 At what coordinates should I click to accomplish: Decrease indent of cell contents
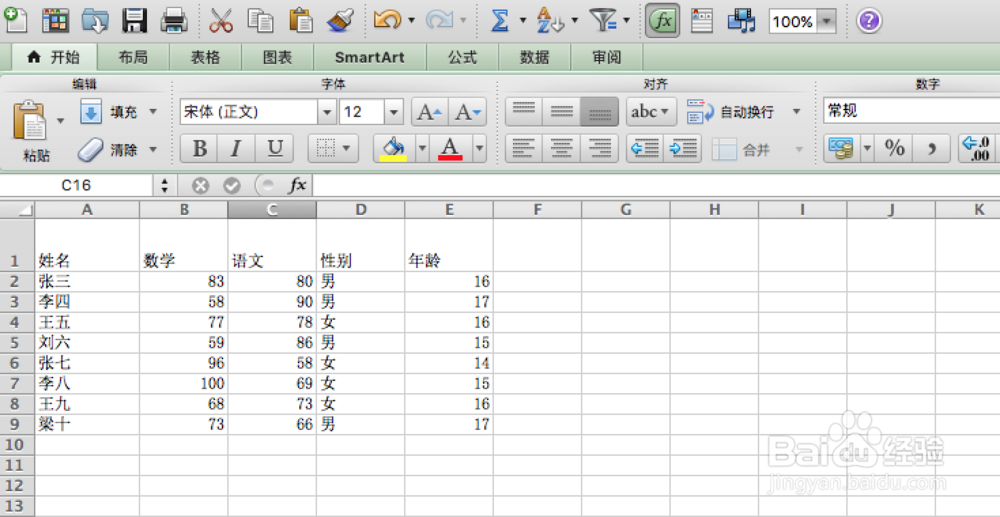pos(645,149)
